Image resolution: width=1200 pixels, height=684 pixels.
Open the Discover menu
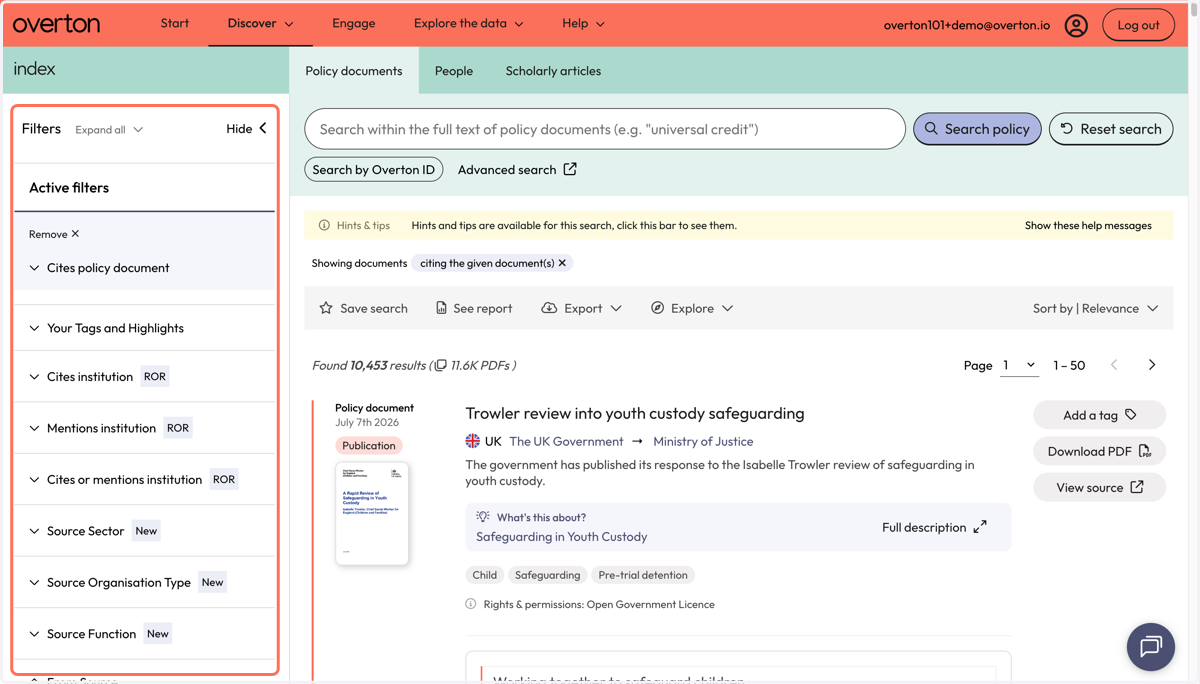tap(260, 23)
